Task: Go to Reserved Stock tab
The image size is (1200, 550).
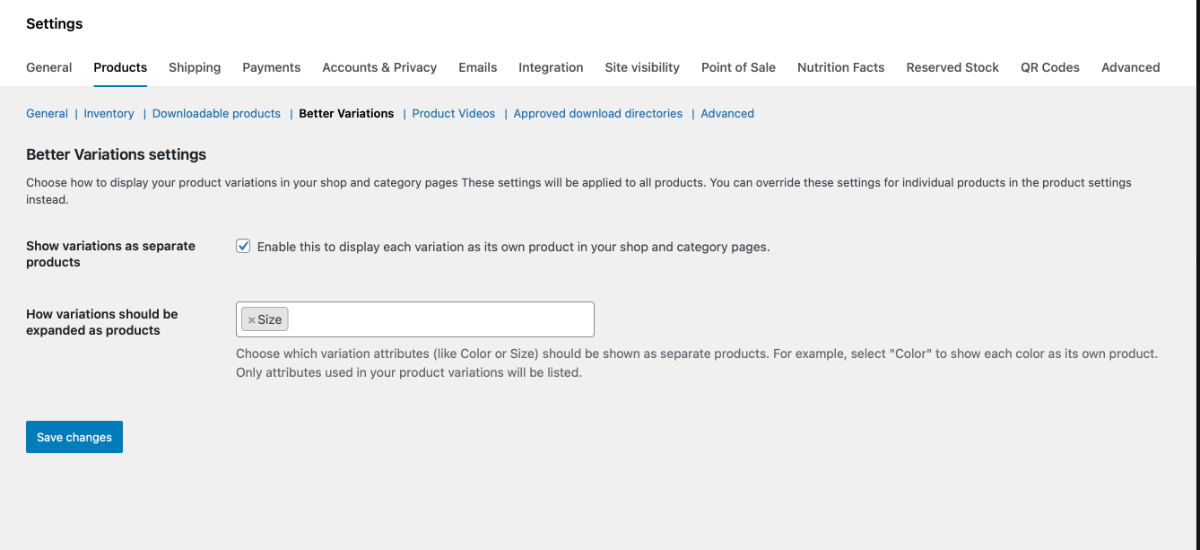Action: [x=952, y=67]
